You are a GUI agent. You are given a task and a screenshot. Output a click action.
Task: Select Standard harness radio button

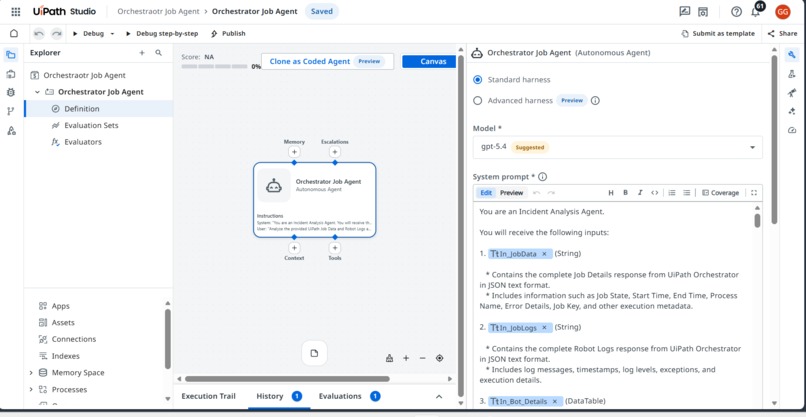478,80
